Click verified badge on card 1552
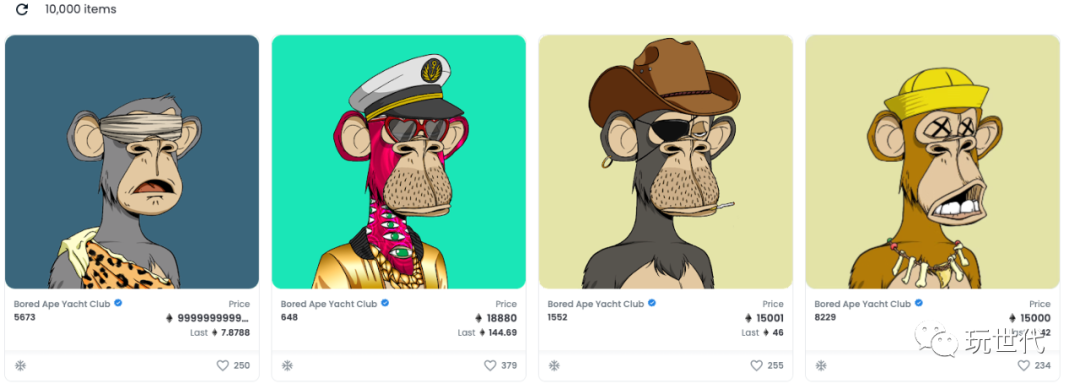Screen dimensions: 1080x389 (652, 303)
